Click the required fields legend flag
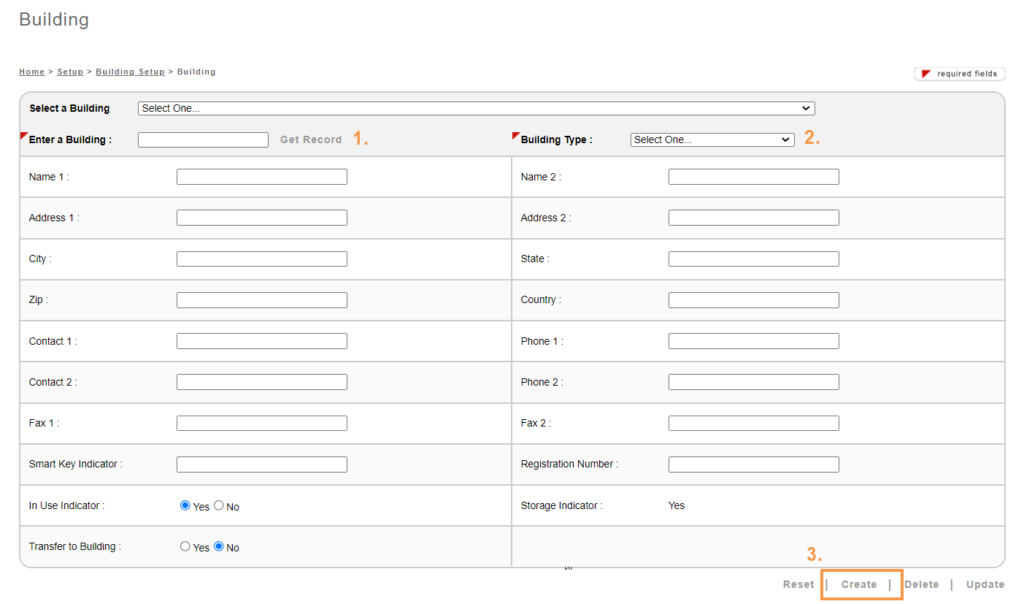The image size is (1024, 604). click(925, 74)
